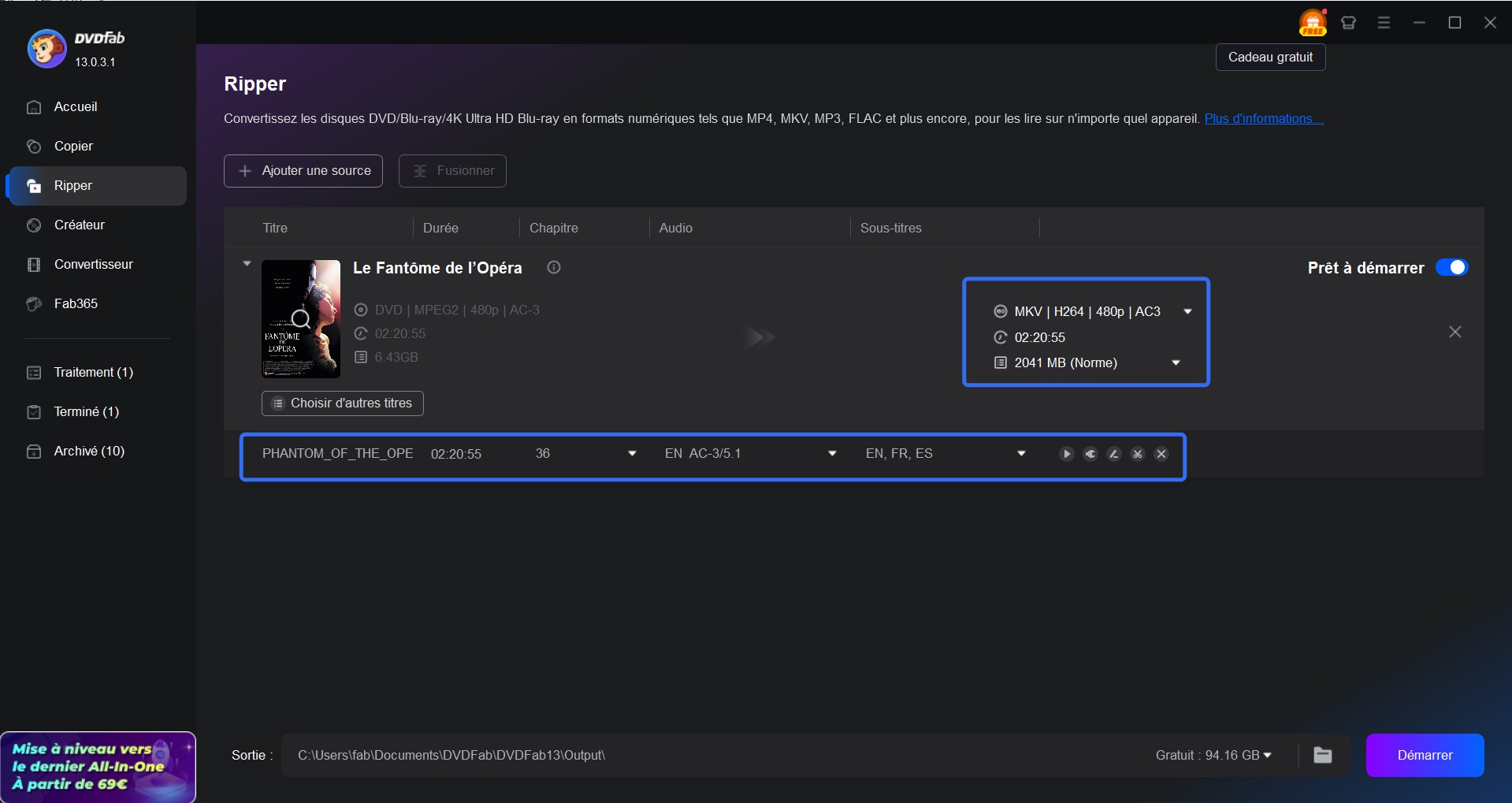Open the 2041 MB (Norme) size dropdown

click(1176, 362)
